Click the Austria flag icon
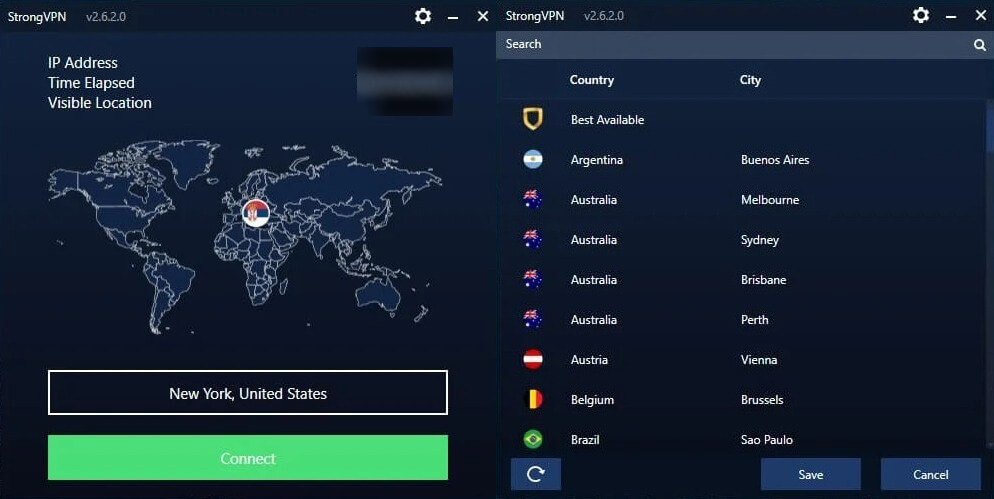 coord(532,359)
